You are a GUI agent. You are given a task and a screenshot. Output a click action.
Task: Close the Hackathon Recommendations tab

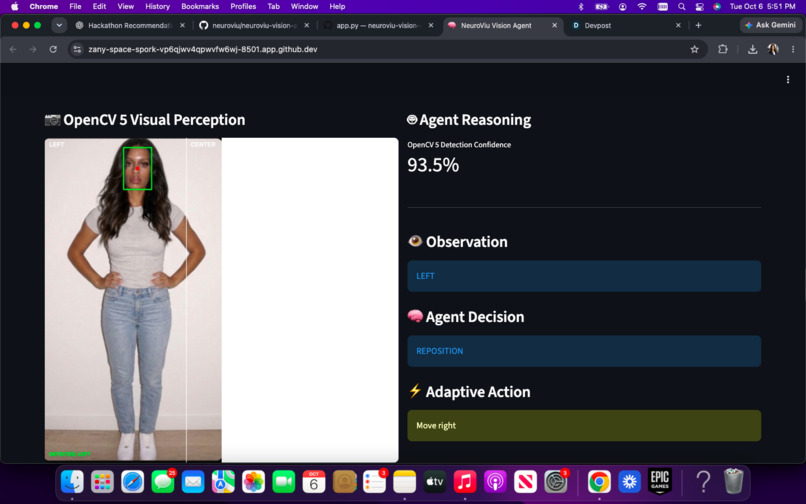182,25
